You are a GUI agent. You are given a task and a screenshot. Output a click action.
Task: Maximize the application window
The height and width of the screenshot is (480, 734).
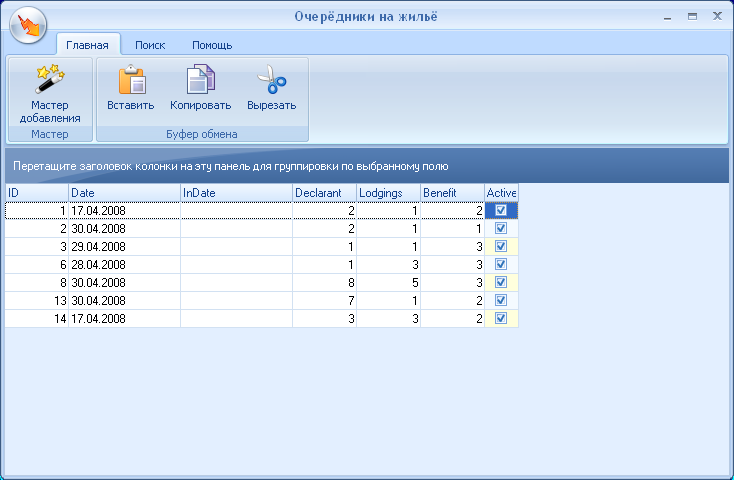pos(692,17)
